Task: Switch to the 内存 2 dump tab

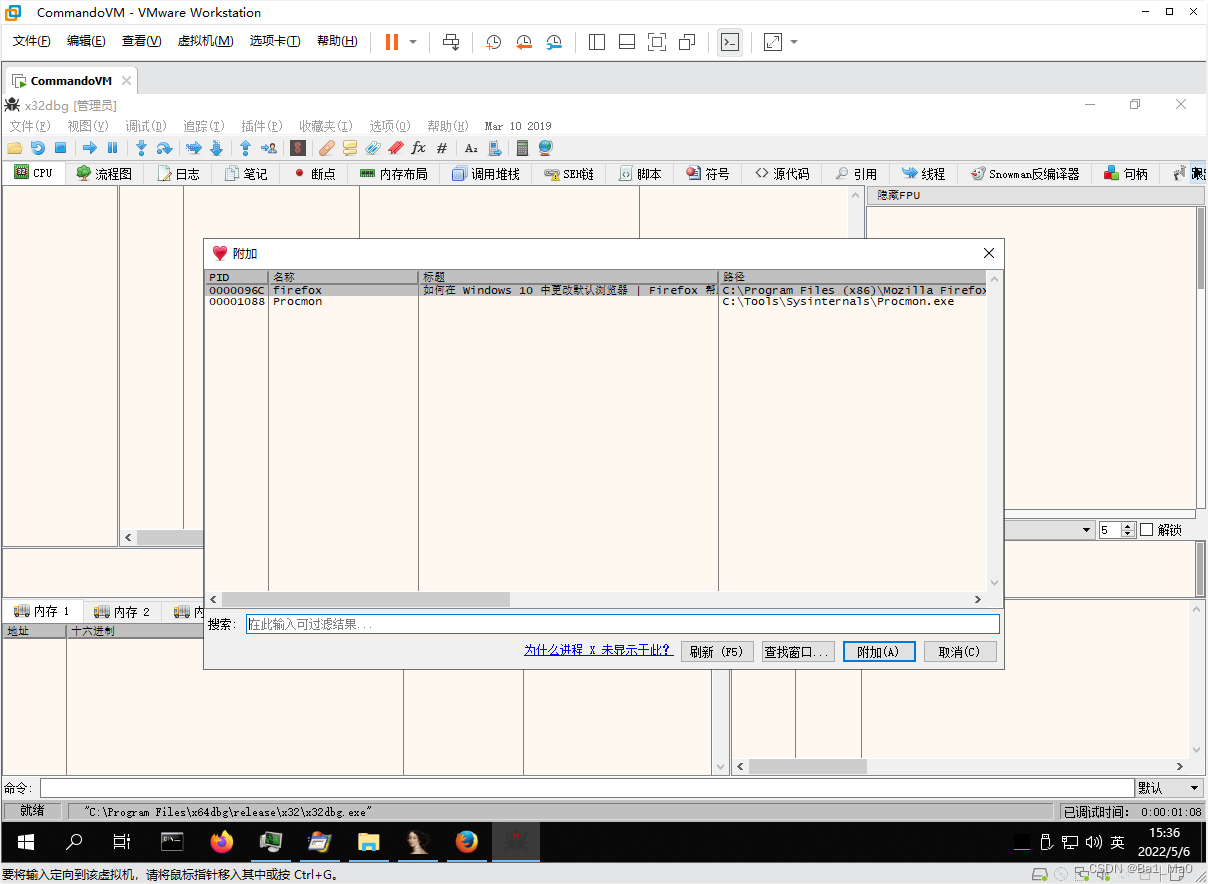Action: tap(122, 612)
